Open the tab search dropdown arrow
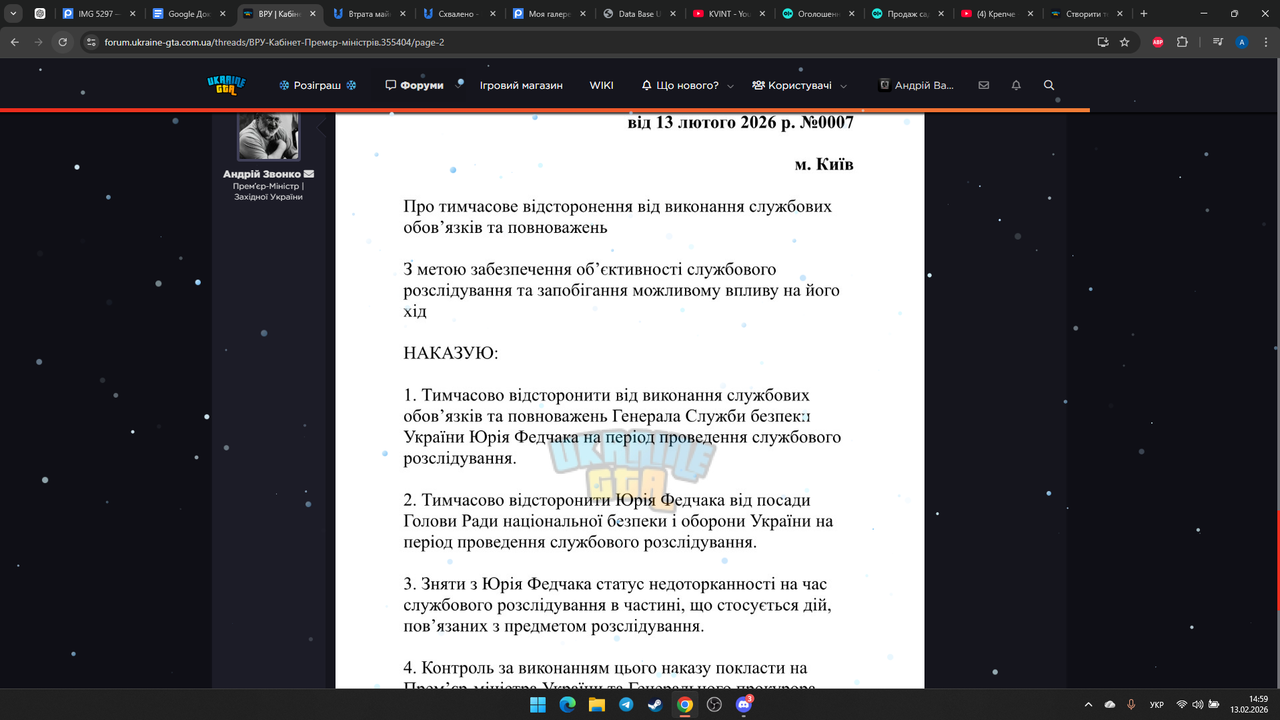The height and width of the screenshot is (720, 1280). click(x=13, y=14)
